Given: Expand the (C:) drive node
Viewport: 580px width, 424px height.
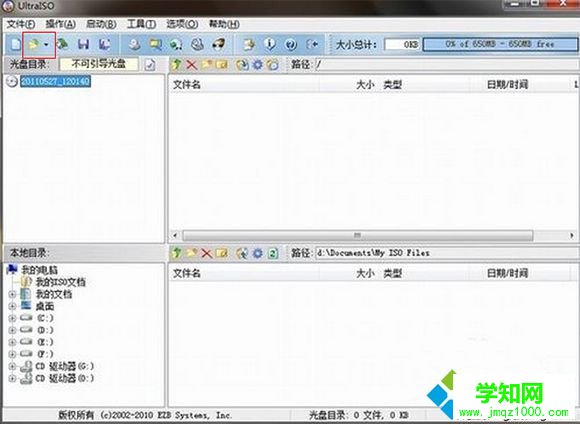Looking at the screenshot, I should pos(12,318).
